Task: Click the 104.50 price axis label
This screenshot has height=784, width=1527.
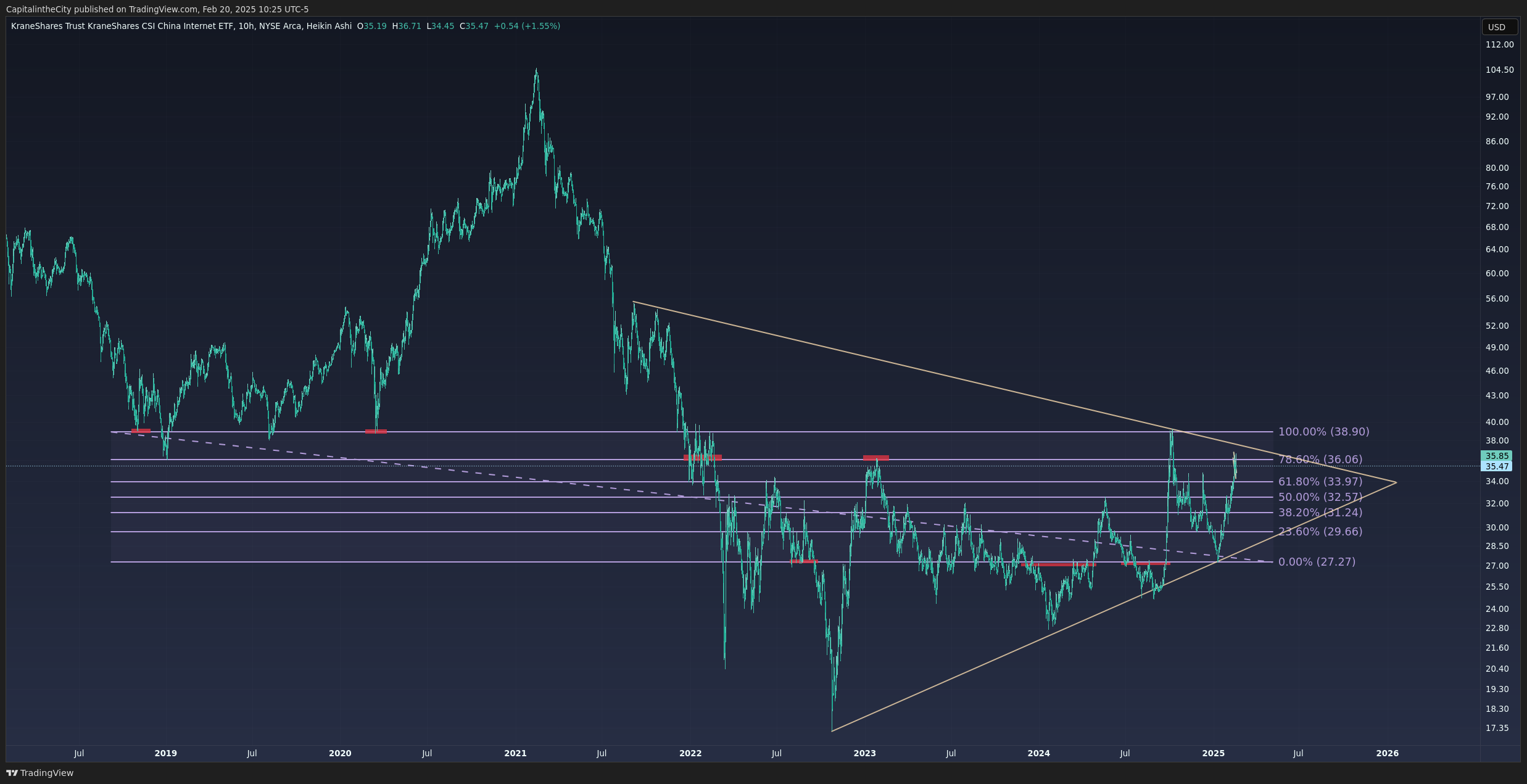Action: (x=1499, y=70)
